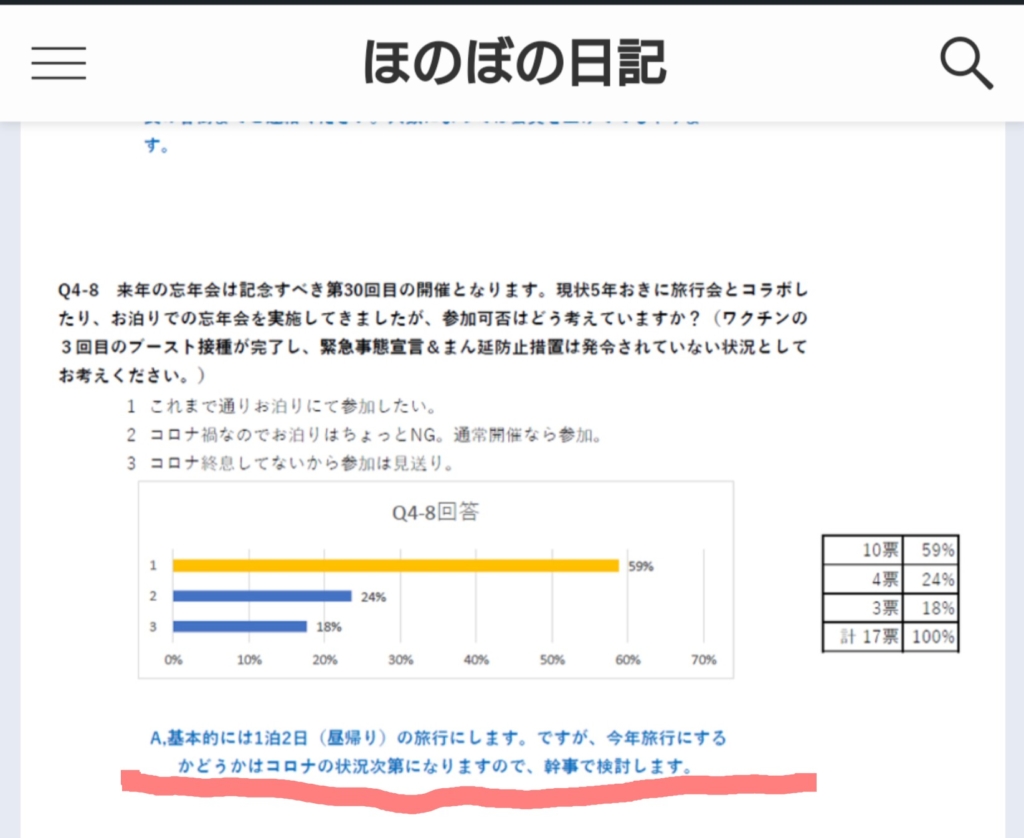Click the 3票 table cell
1024x838 pixels.
point(863,607)
